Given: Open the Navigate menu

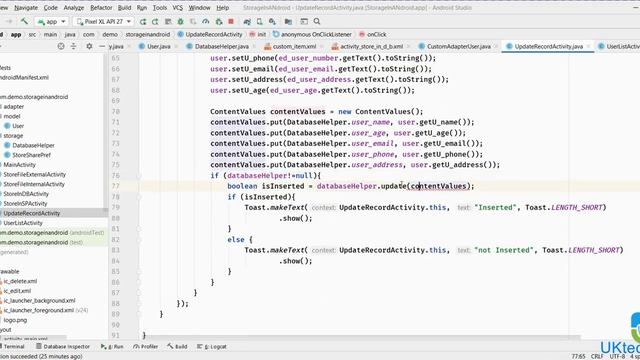Looking at the screenshot, I should click(x=26, y=8).
